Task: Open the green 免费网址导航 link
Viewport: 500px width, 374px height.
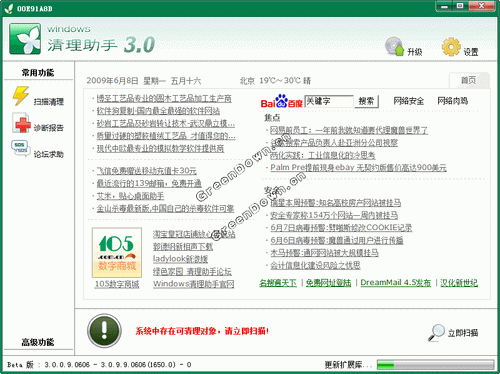Action: (x=329, y=283)
